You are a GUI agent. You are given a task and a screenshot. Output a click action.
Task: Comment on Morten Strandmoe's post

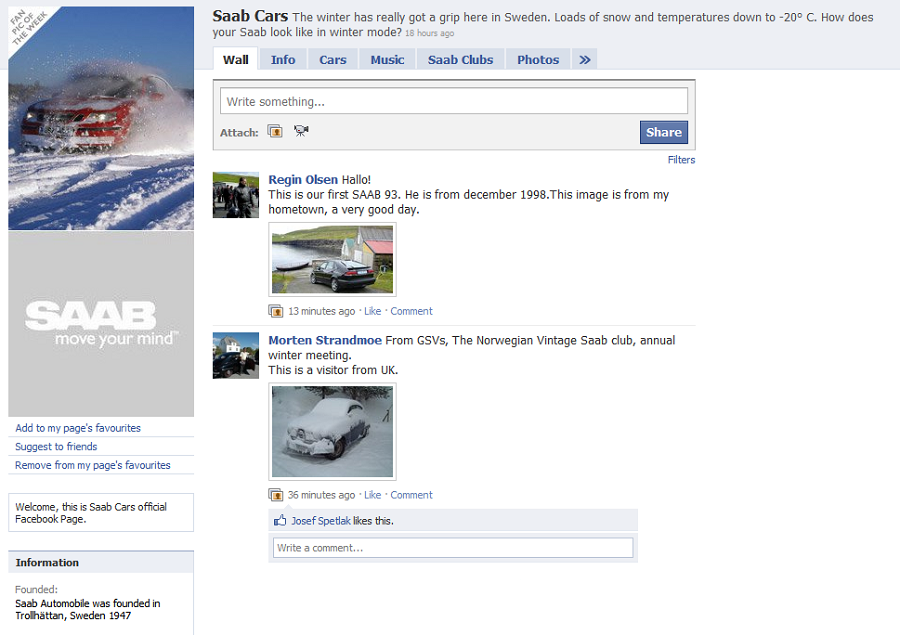click(411, 495)
